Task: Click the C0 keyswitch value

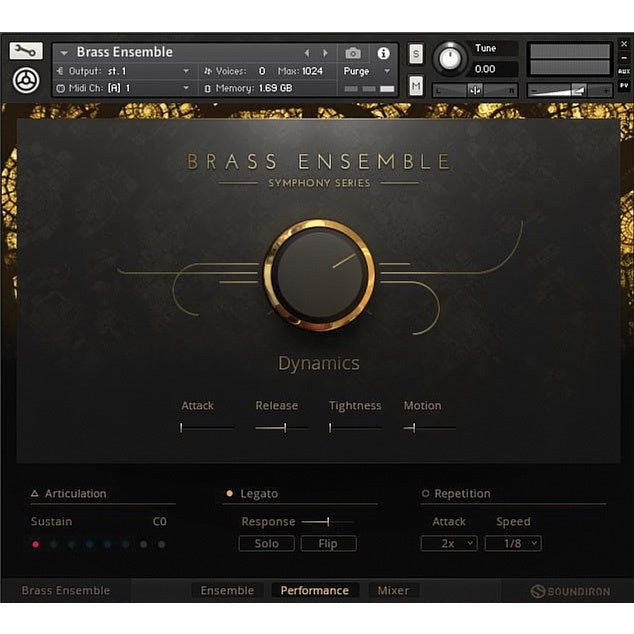Action: click(160, 522)
